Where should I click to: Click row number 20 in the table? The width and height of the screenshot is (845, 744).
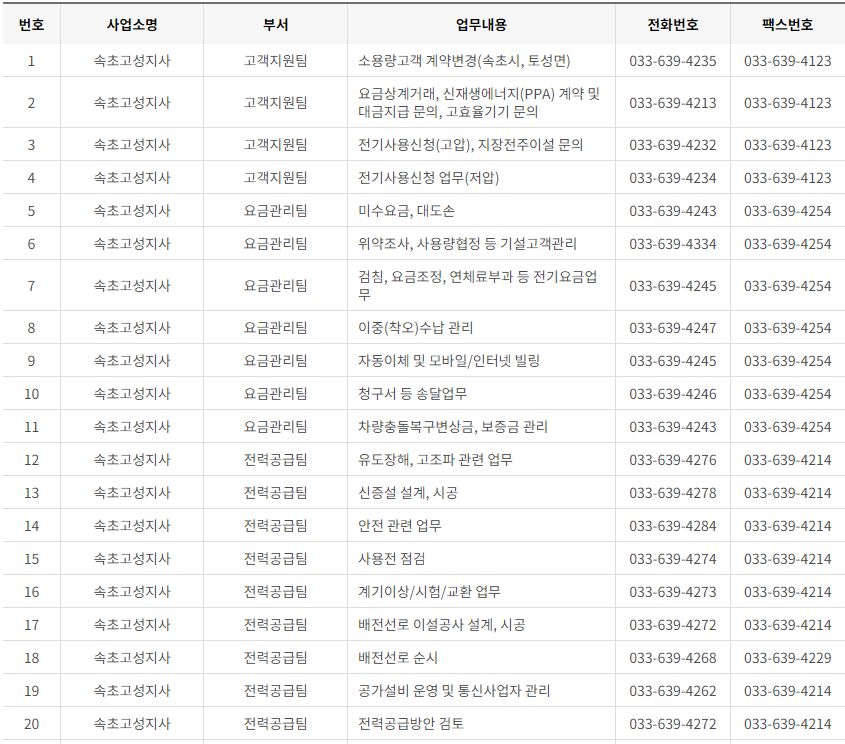[31, 721]
